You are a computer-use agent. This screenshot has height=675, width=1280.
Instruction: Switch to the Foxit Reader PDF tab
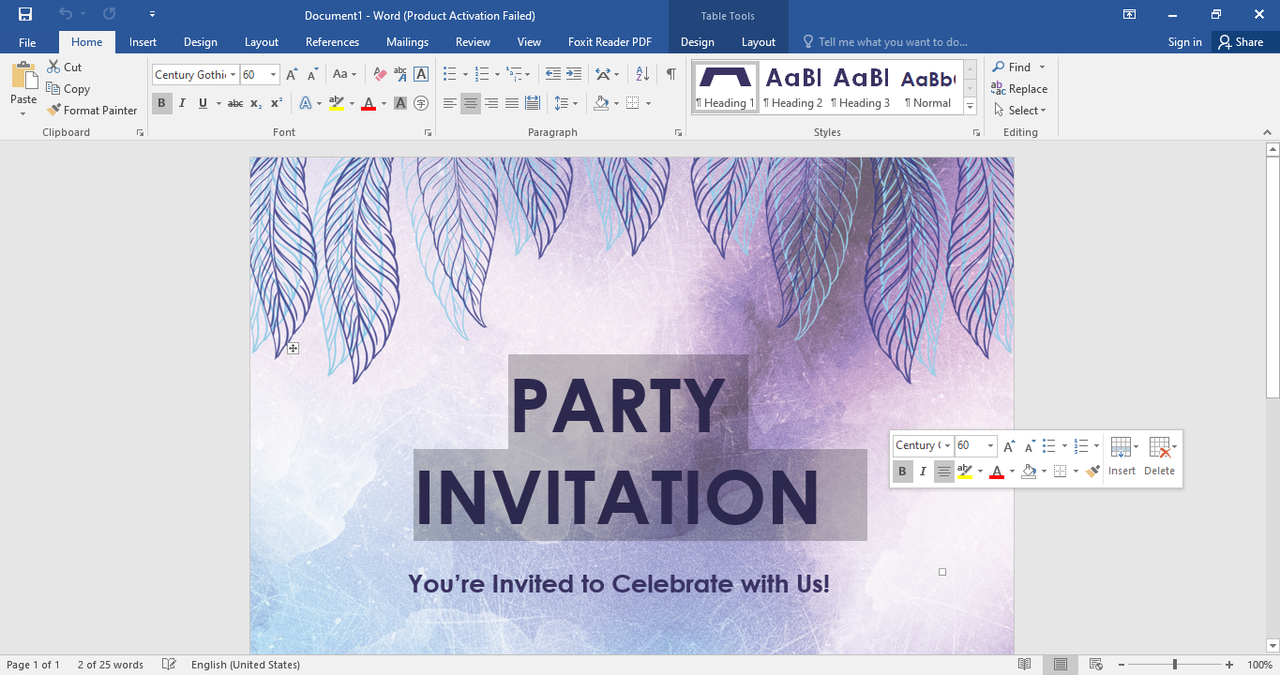click(610, 42)
